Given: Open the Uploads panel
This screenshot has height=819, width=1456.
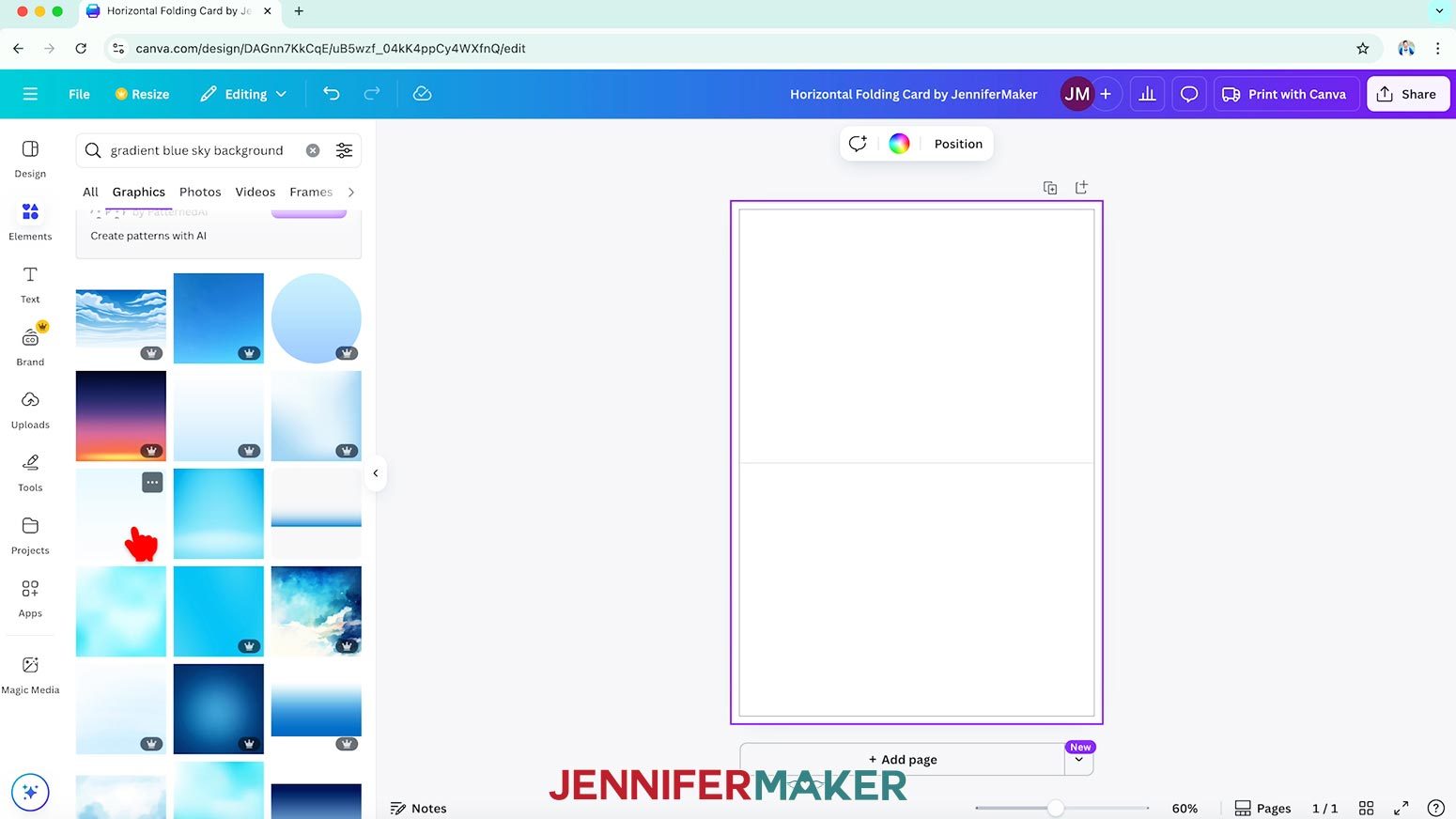Looking at the screenshot, I should (30, 410).
